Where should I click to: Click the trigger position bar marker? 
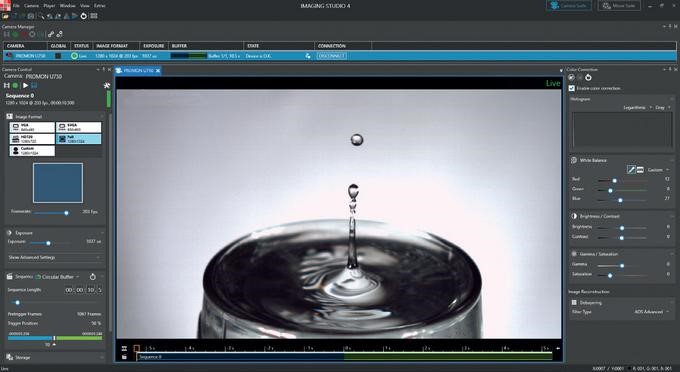(x=54, y=338)
